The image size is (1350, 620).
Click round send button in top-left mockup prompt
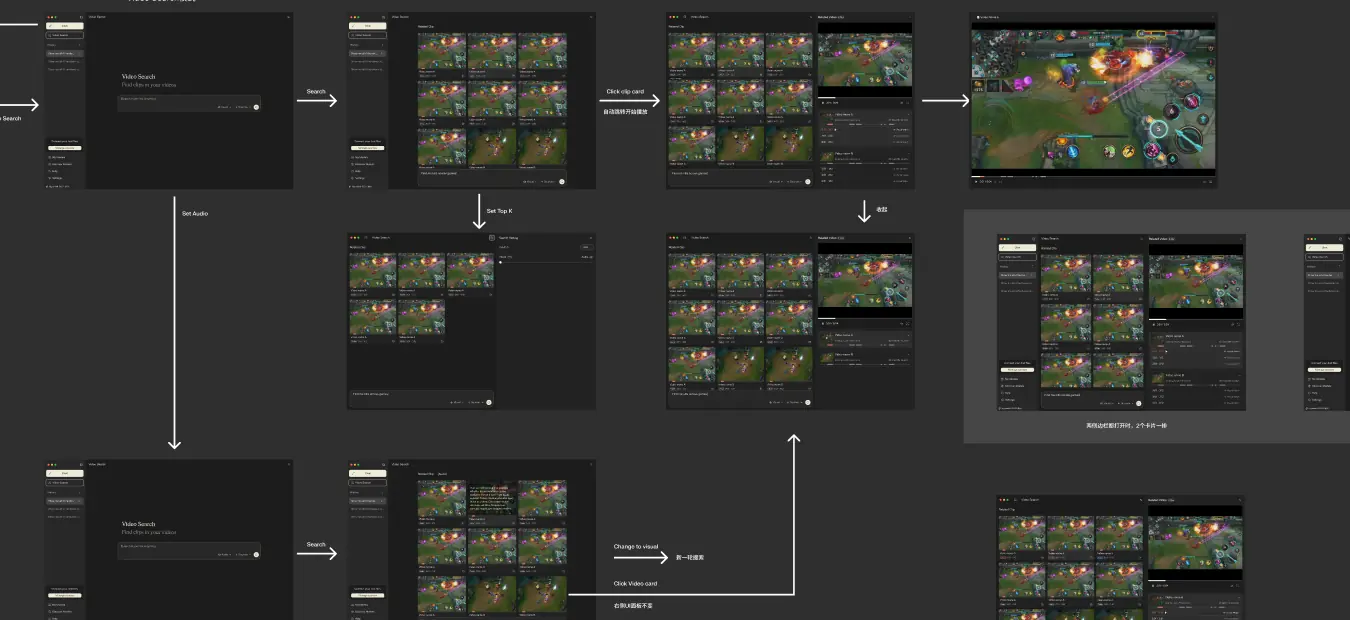coord(256,107)
